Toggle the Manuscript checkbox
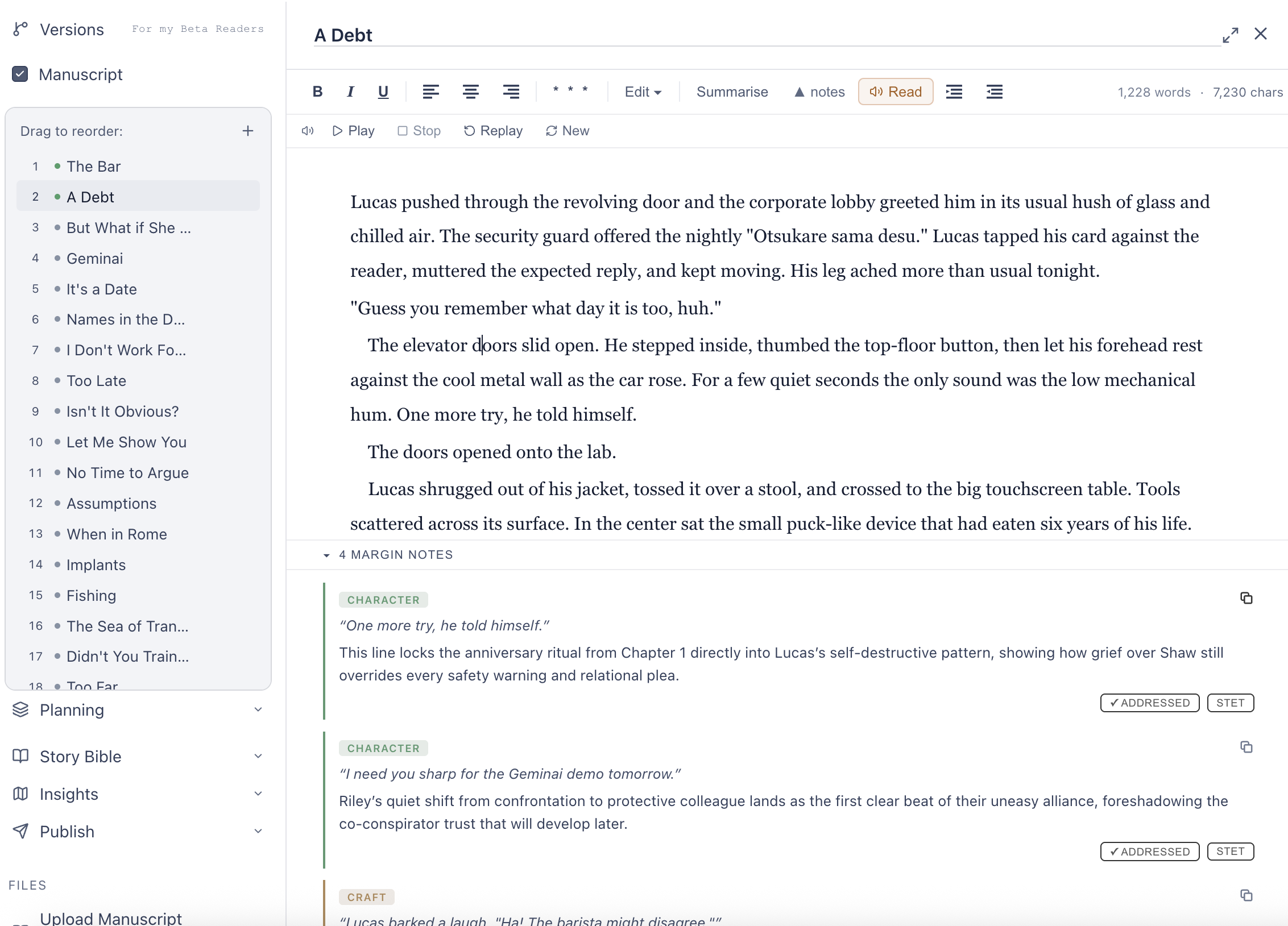 click(20, 74)
